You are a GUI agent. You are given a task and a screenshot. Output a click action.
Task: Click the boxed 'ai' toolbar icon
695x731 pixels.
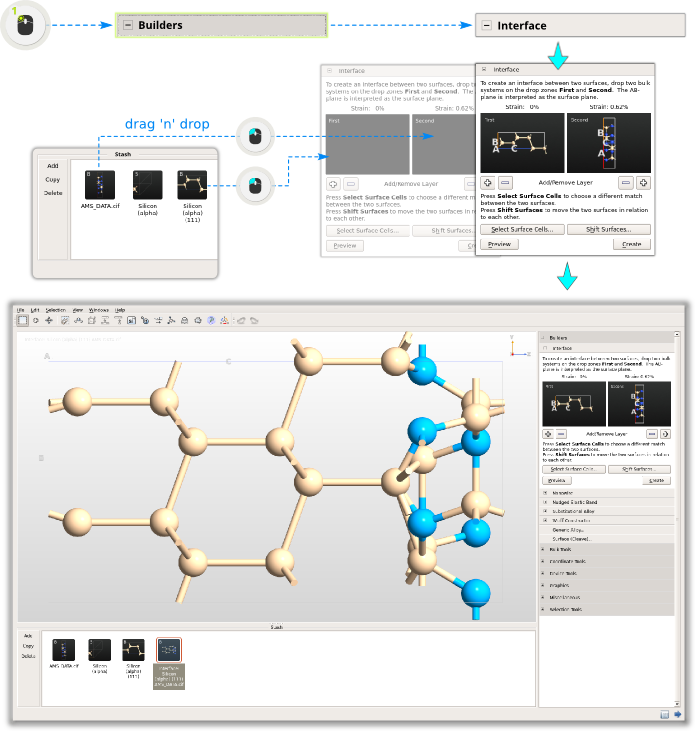click(131, 320)
